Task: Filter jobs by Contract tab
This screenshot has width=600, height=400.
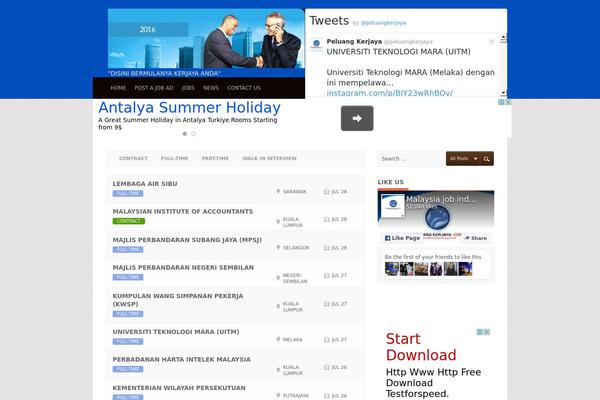Action: point(133,158)
